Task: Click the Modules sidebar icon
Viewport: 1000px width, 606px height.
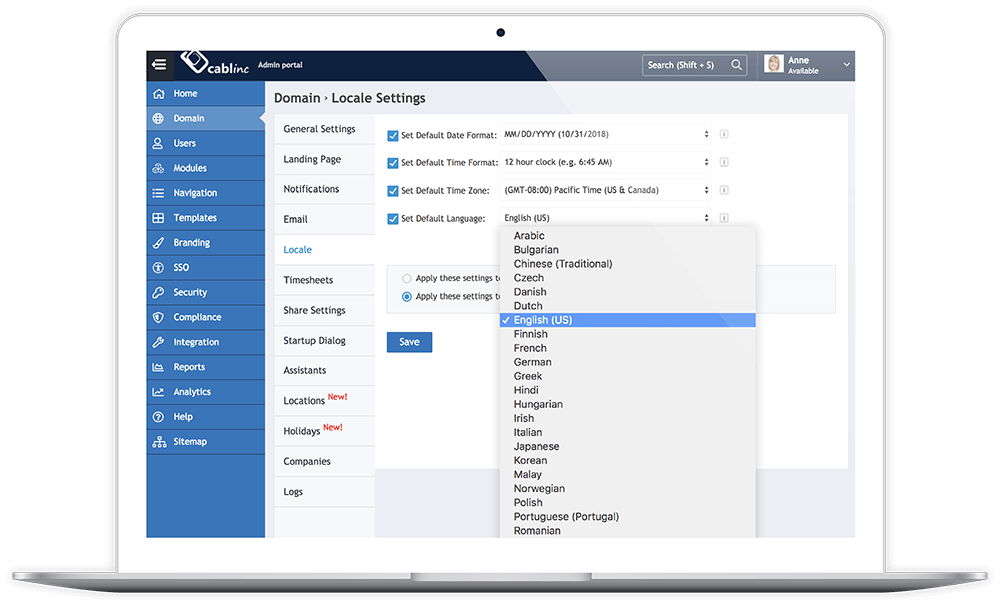Action: [x=160, y=168]
